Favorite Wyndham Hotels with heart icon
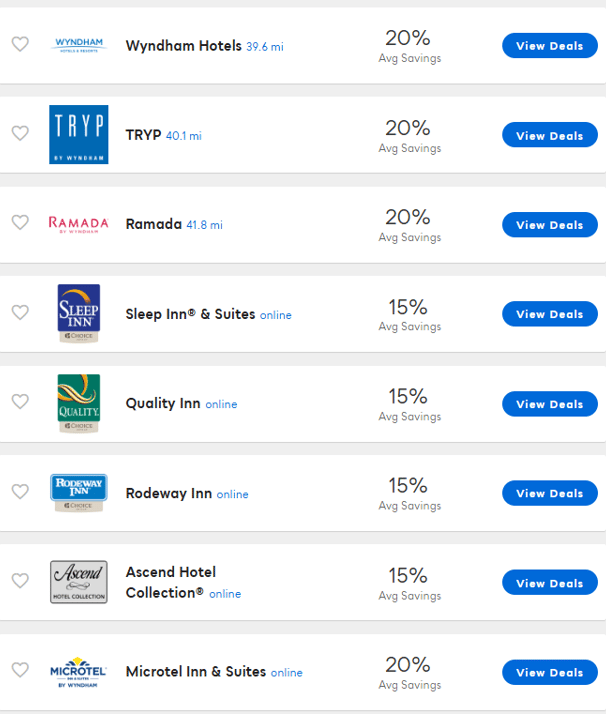Image resolution: width=606 pixels, height=714 pixels. tap(20, 44)
